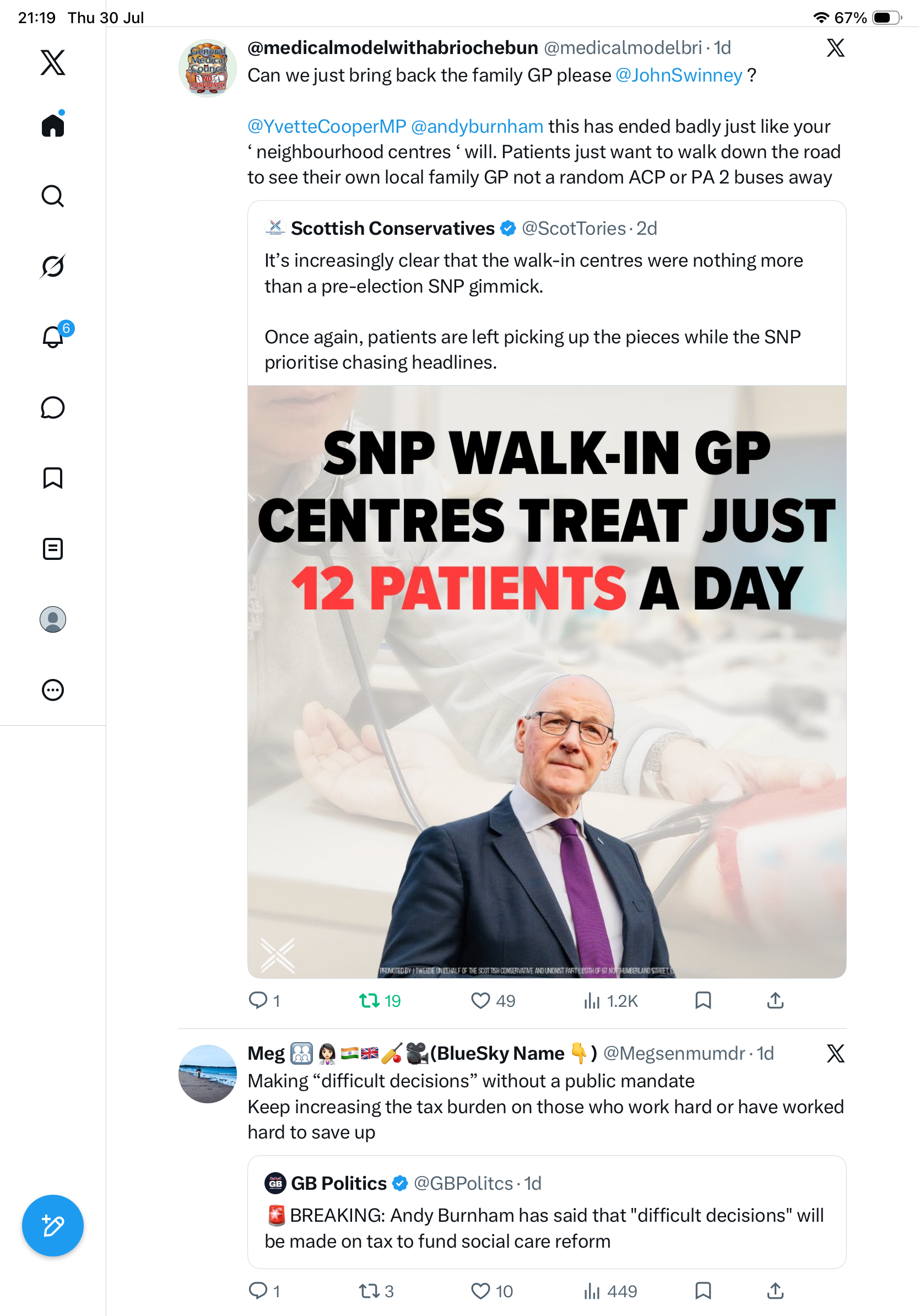Viewport: 919px width, 1316px height.
Task: Like the medicalmodelbri post with 49 likes
Action: (x=492, y=1001)
